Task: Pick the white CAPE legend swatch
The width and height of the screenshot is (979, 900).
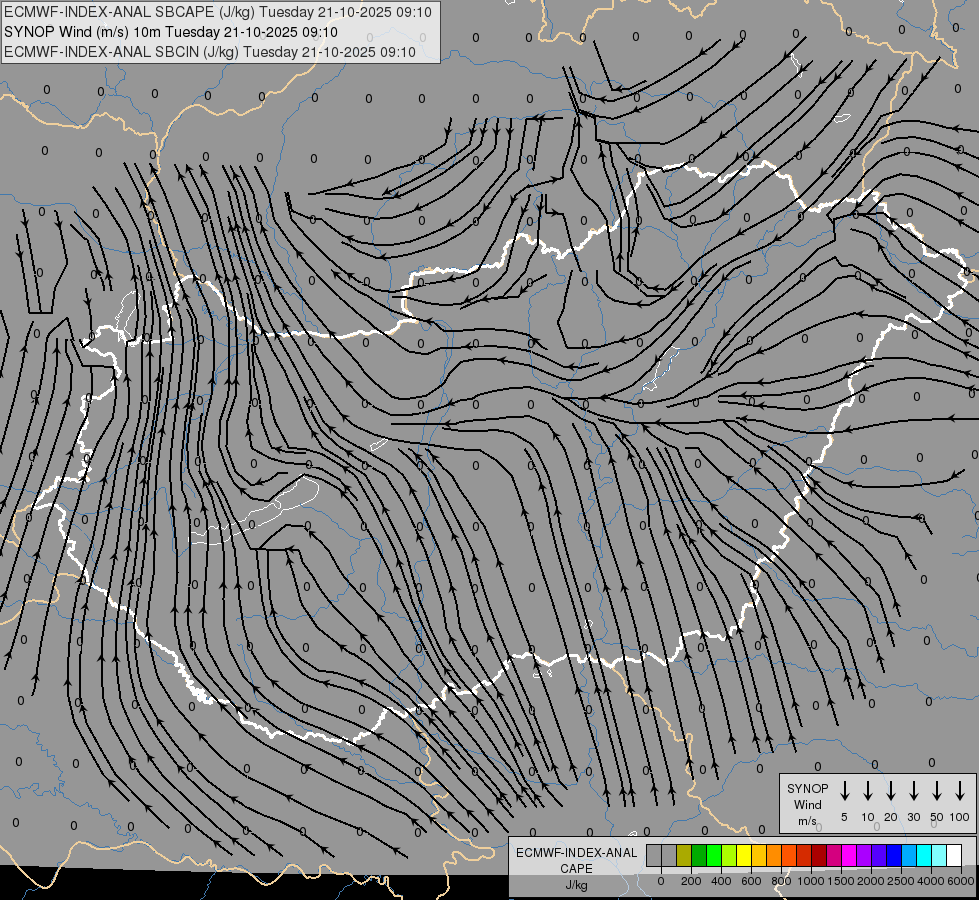Action: 953,855
